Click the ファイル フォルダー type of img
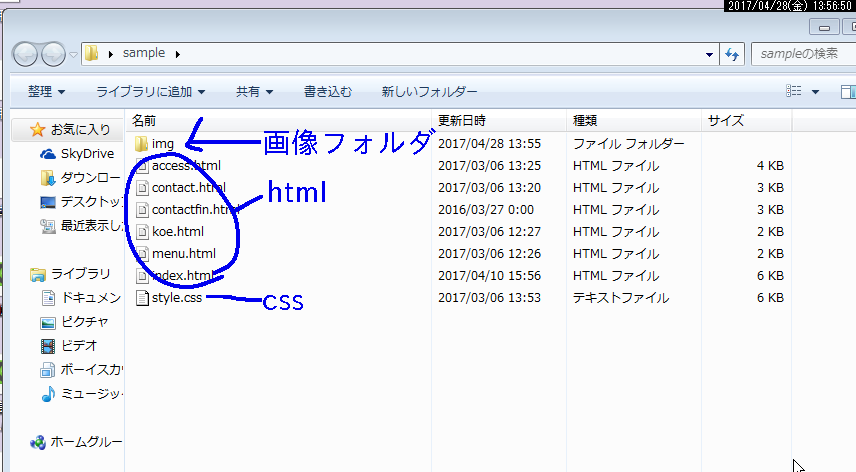This screenshot has height=472, width=856. (x=628, y=144)
